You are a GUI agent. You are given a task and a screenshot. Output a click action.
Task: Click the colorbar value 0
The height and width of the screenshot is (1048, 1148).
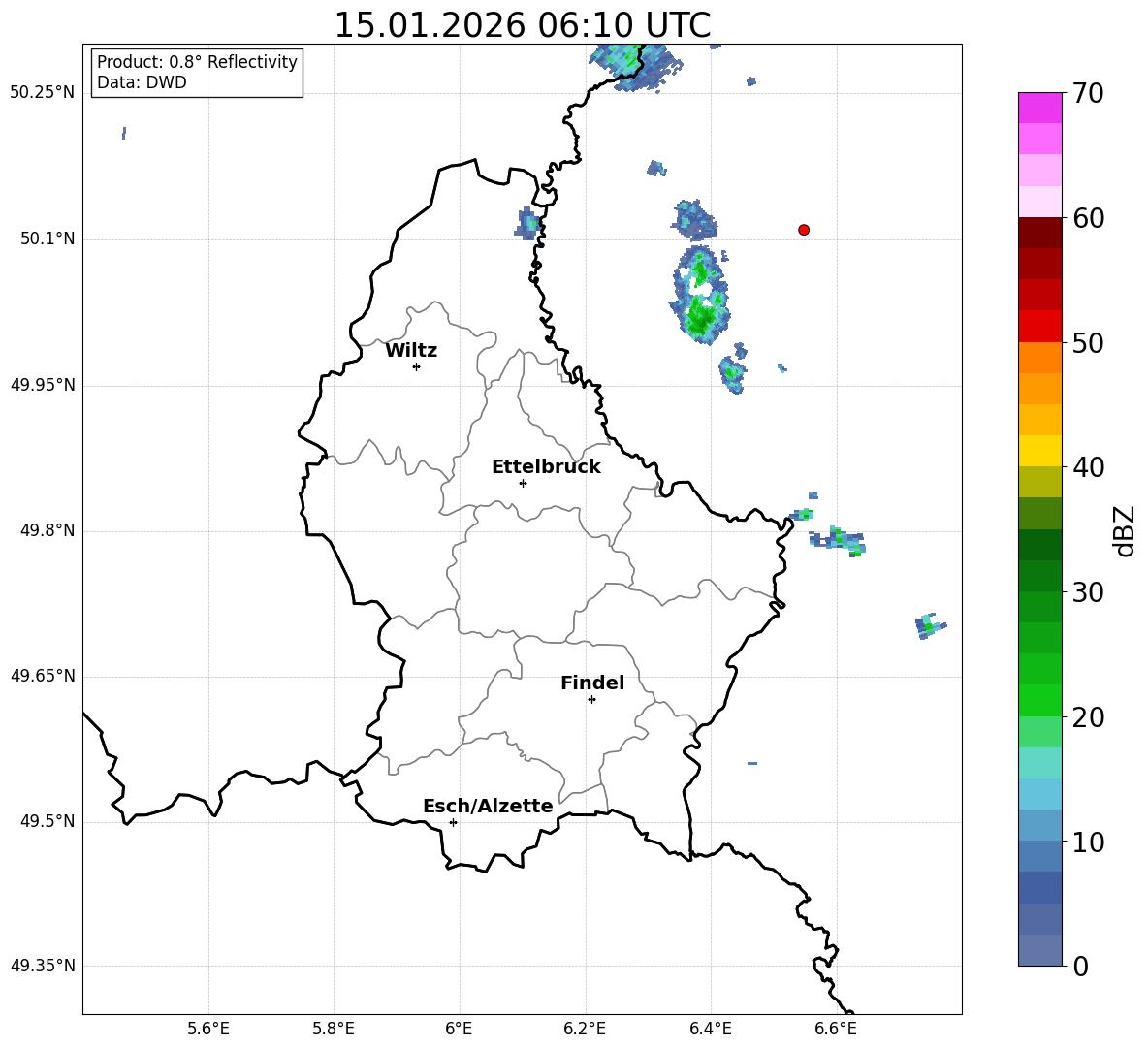[x=1080, y=967]
